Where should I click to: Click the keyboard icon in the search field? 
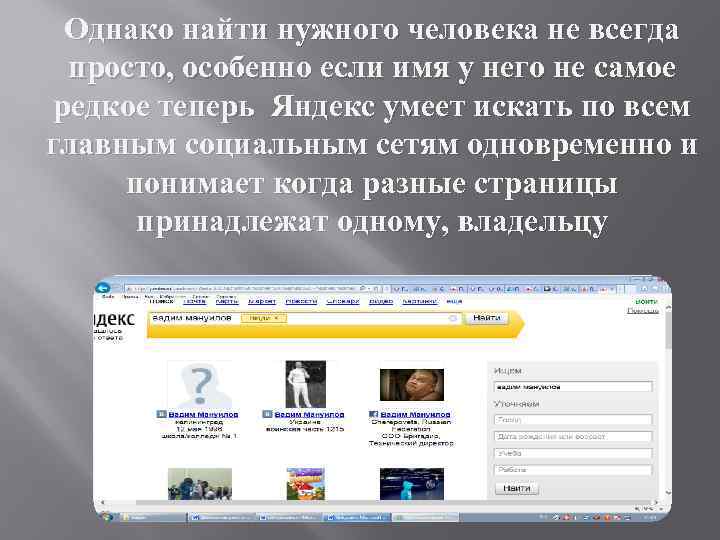point(452,318)
